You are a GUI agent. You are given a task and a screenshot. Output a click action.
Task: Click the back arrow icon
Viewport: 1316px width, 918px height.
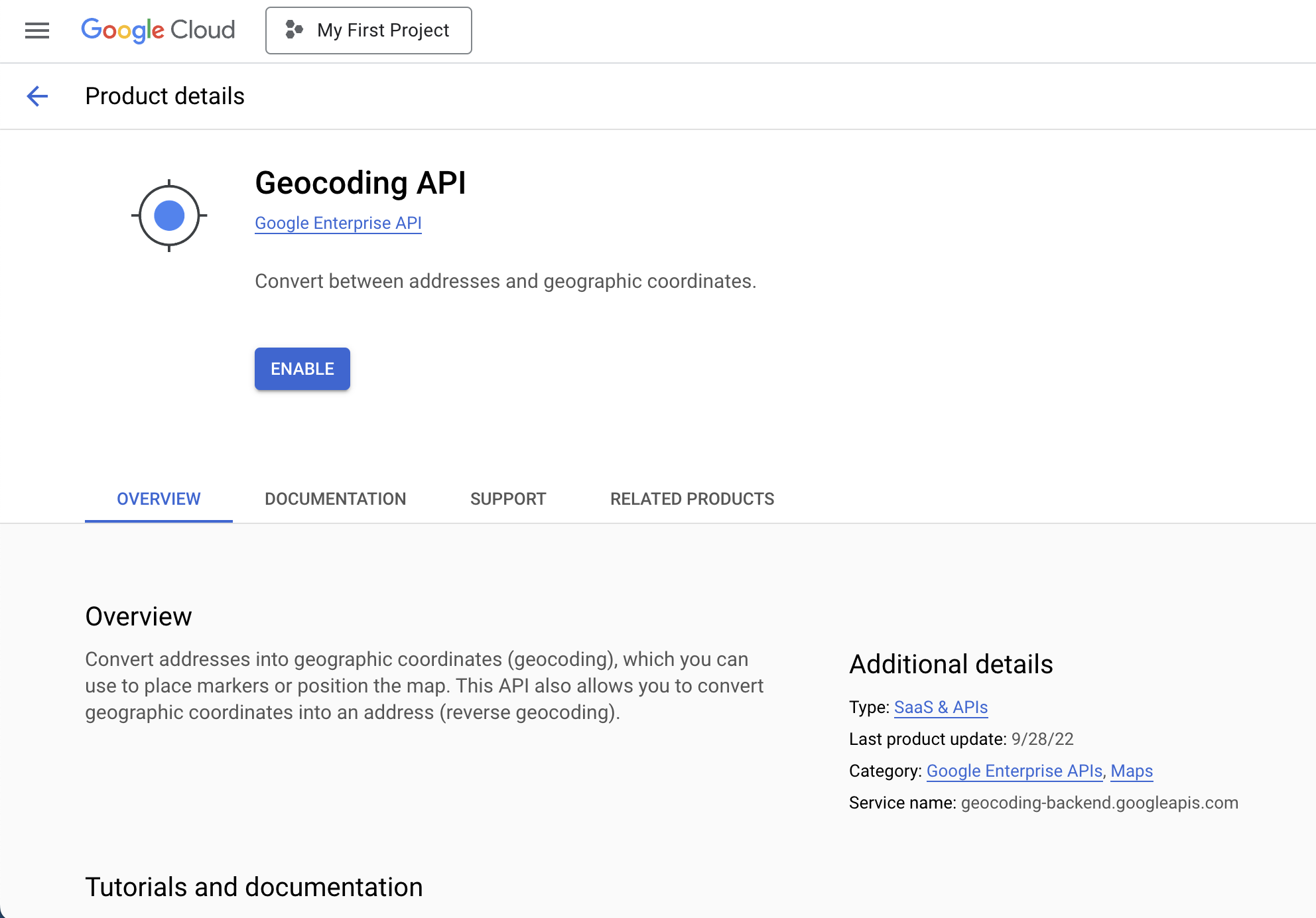click(37, 96)
